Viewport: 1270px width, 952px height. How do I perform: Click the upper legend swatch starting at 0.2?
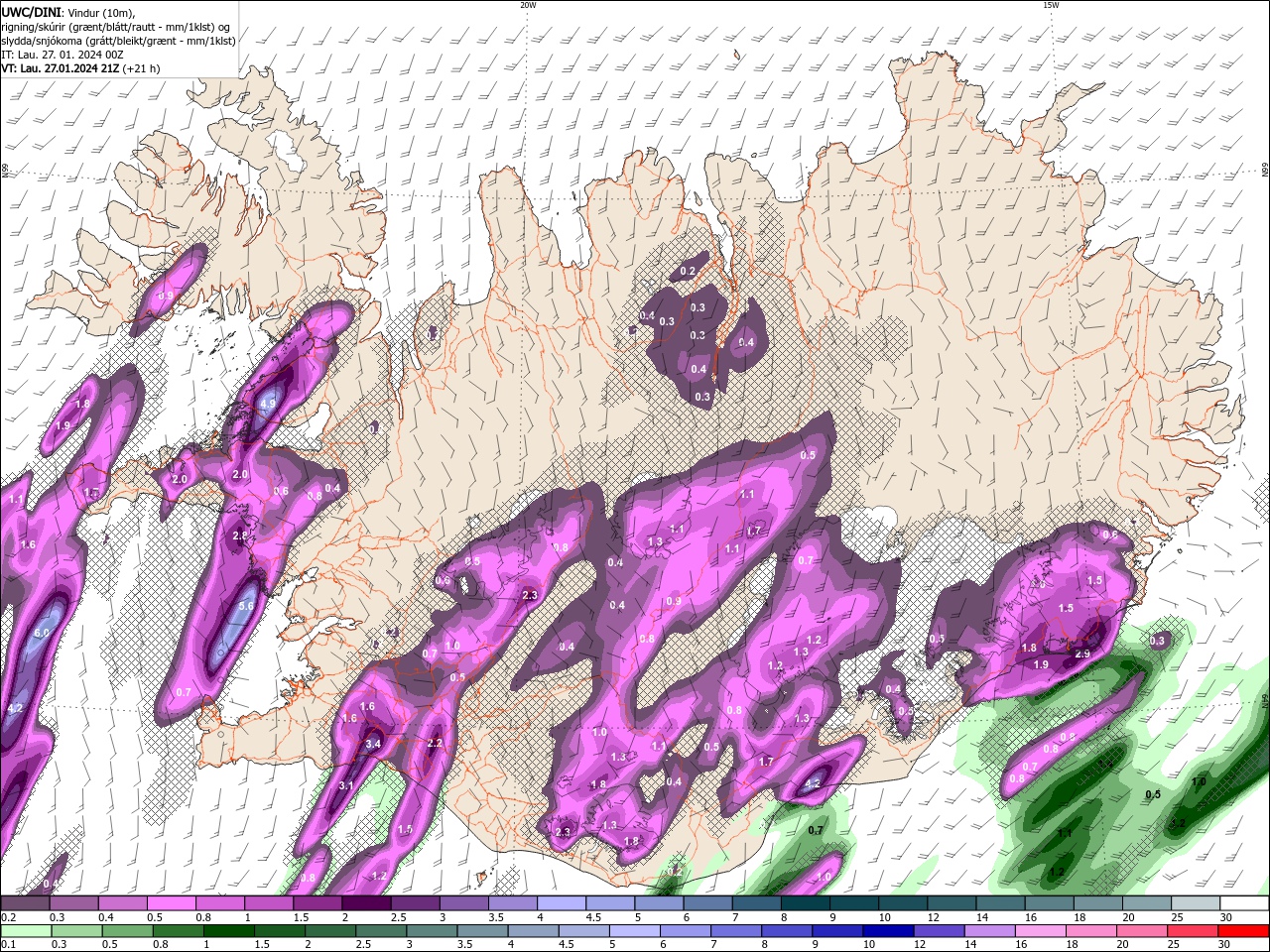[25, 903]
